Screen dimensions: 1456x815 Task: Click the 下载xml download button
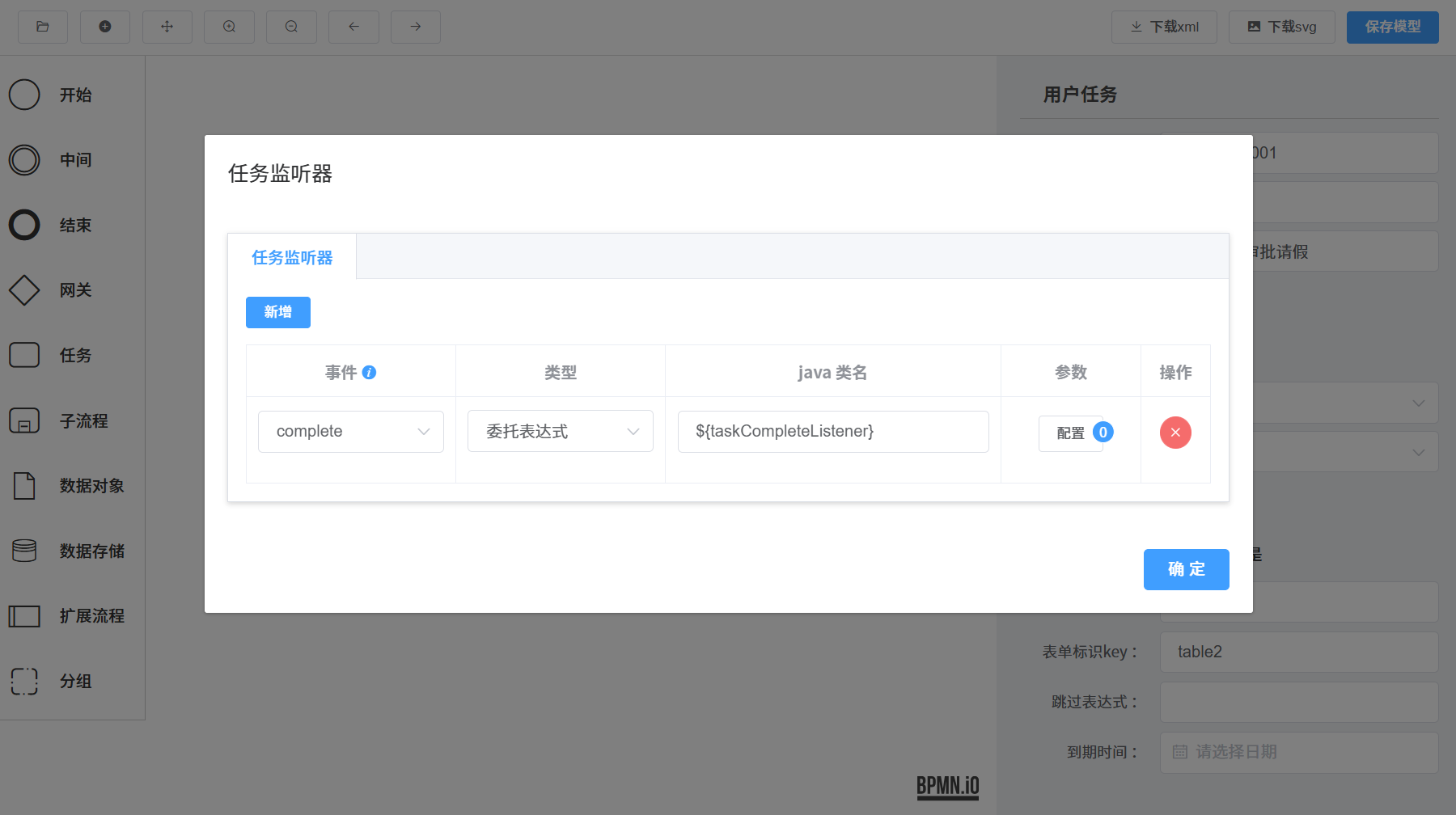[1163, 27]
